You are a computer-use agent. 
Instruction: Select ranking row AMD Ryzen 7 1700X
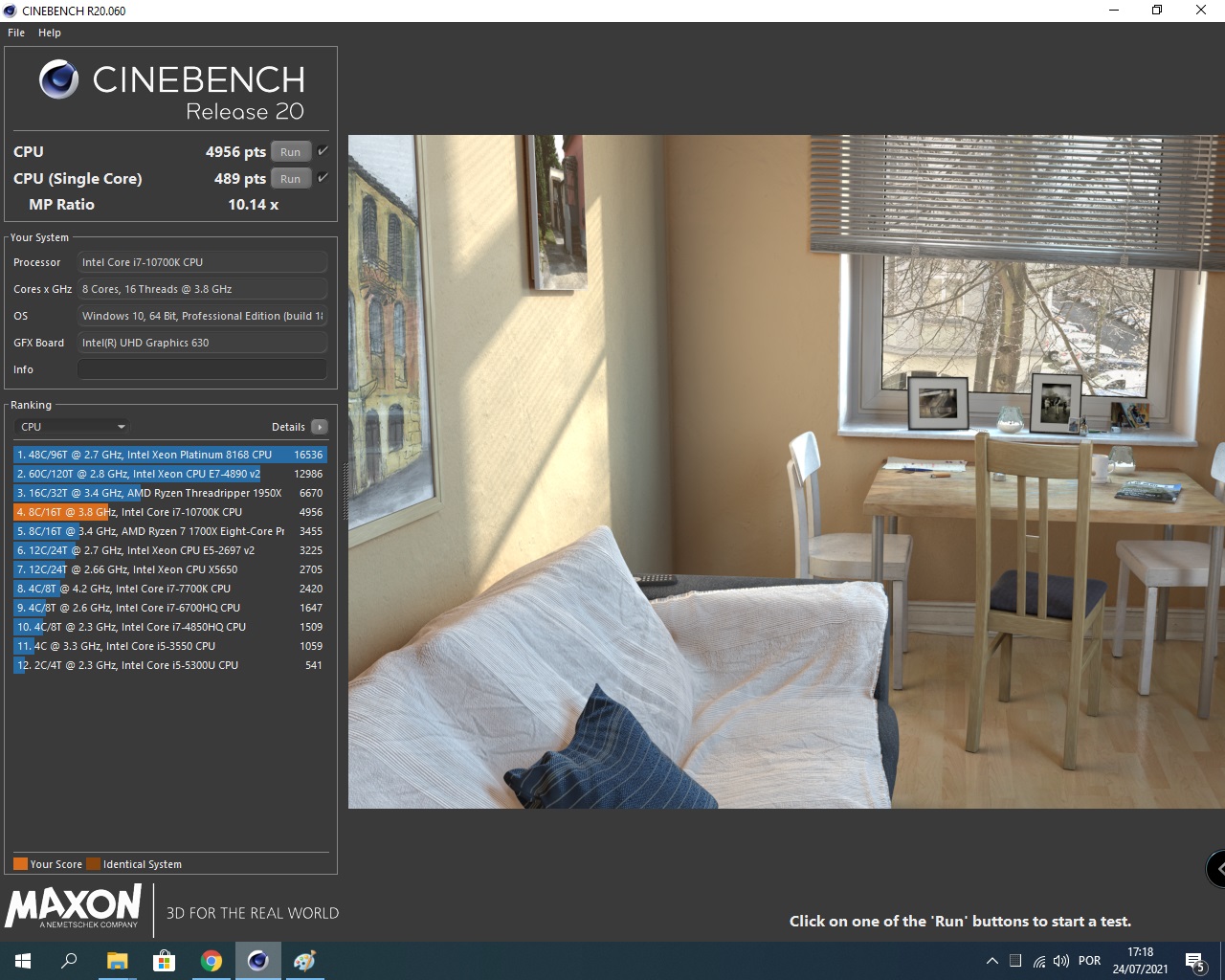pyautogui.click(x=170, y=531)
